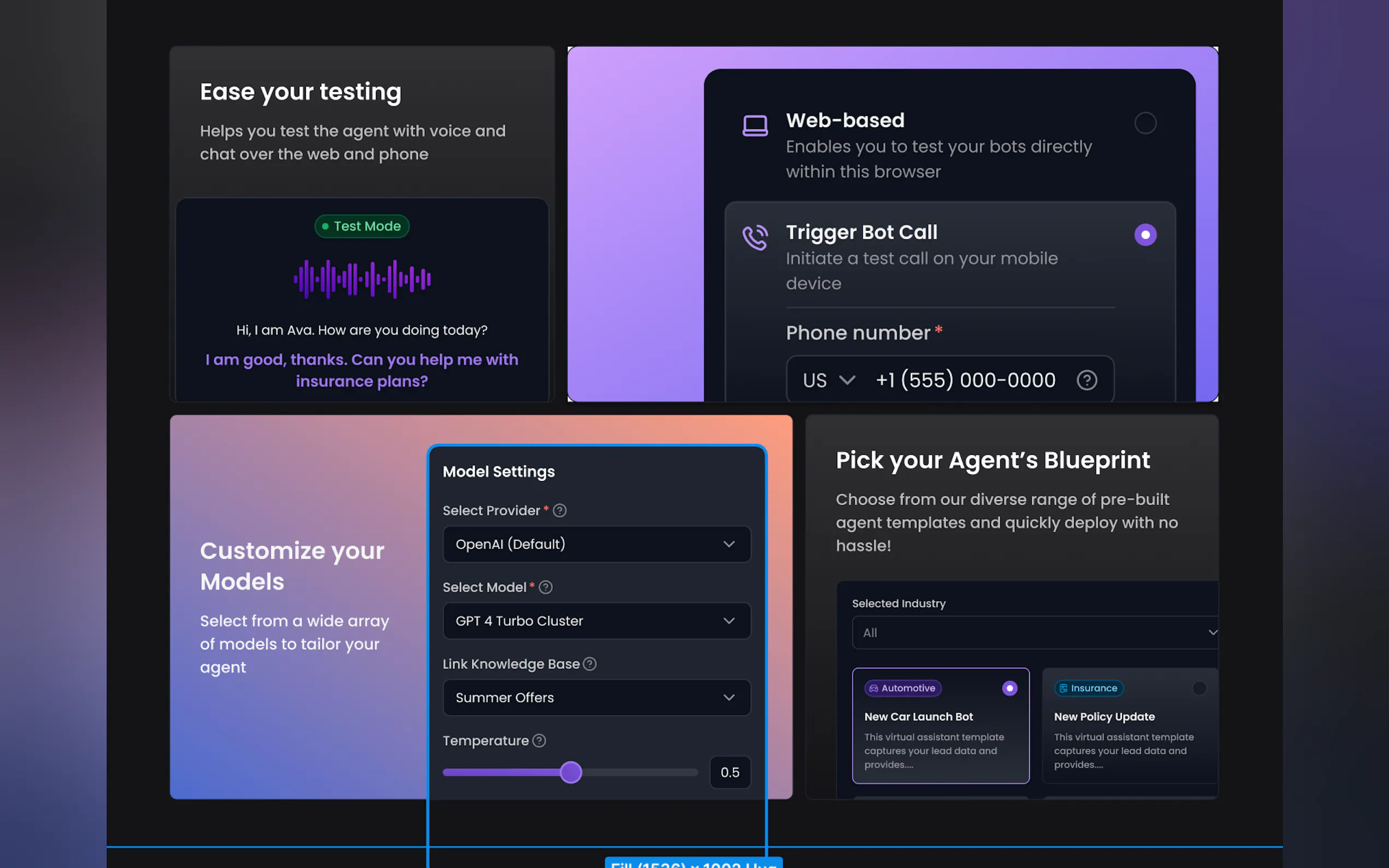Click help icon next to Temperature

[539, 741]
